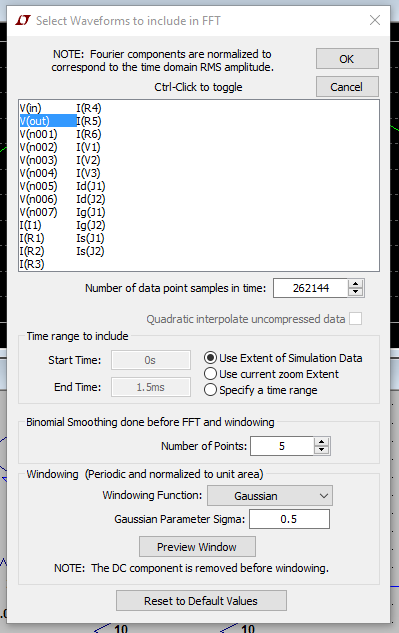Click the Cancel button
The image size is (399, 633).
tap(347, 87)
